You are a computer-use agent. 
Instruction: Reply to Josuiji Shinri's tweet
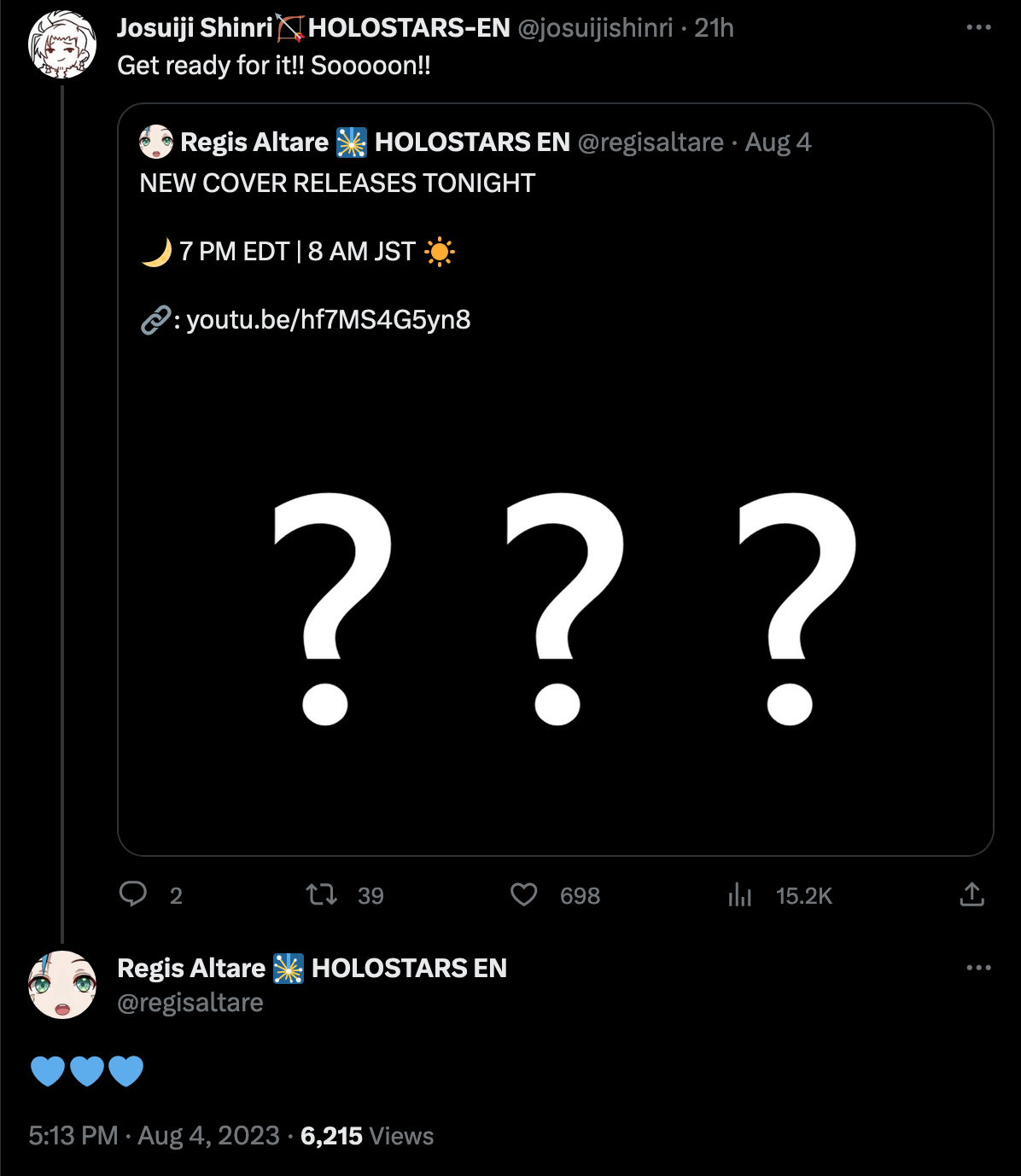point(133,894)
